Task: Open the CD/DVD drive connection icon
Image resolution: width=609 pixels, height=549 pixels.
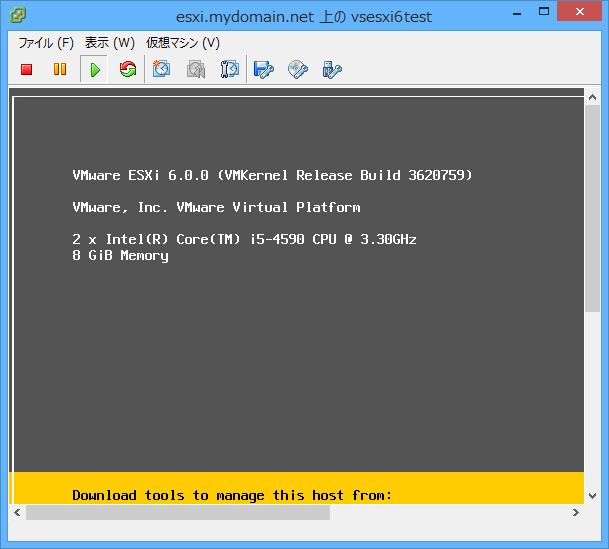Action: coord(298,69)
